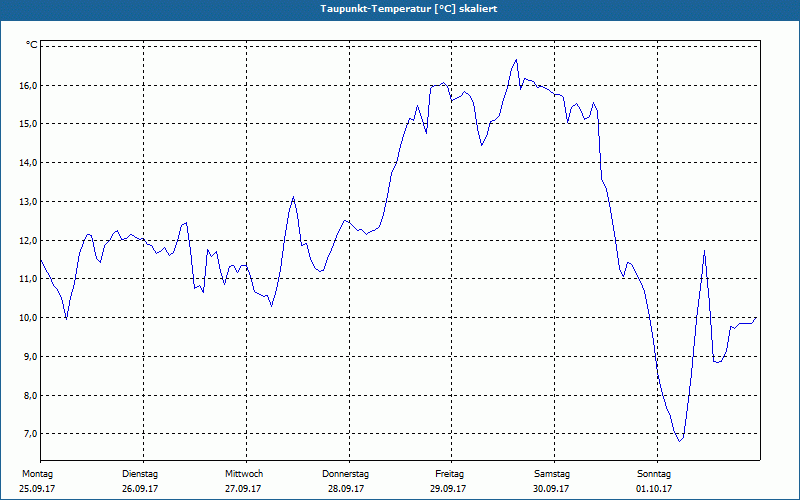Click the Dienstag axis label
The height and width of the screenshot is (500, 800).
[140, 474]
